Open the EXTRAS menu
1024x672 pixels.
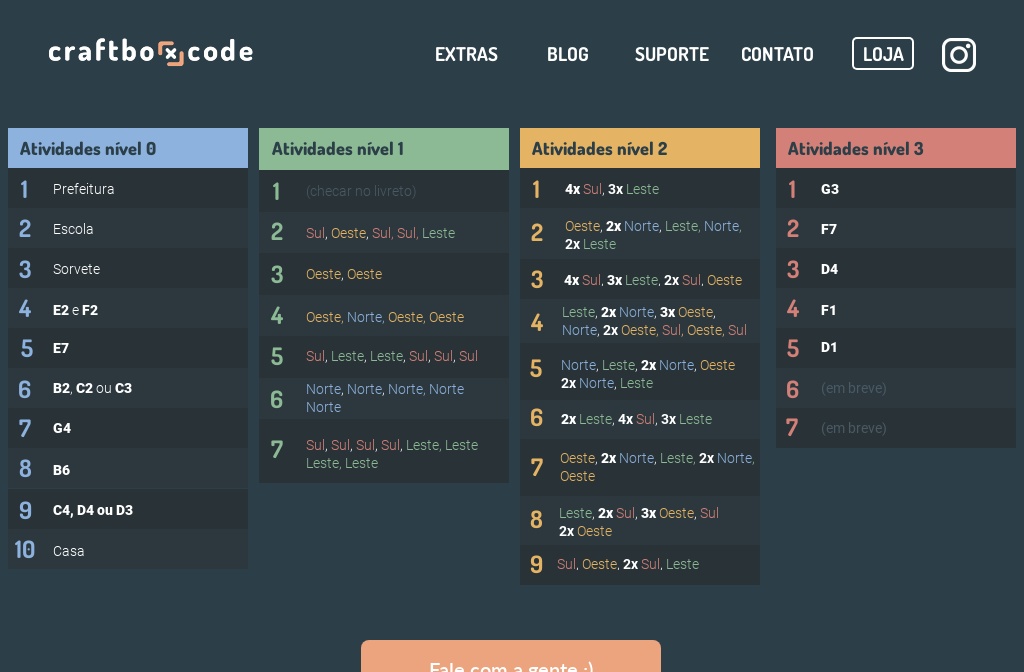[x=466, y=54]
